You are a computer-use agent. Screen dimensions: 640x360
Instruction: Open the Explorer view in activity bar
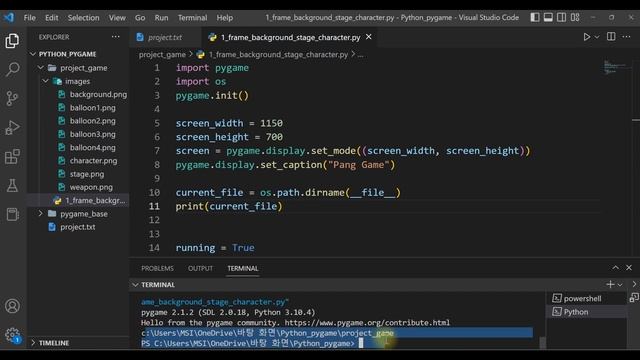pyautogui.click(x=12, y=41)
